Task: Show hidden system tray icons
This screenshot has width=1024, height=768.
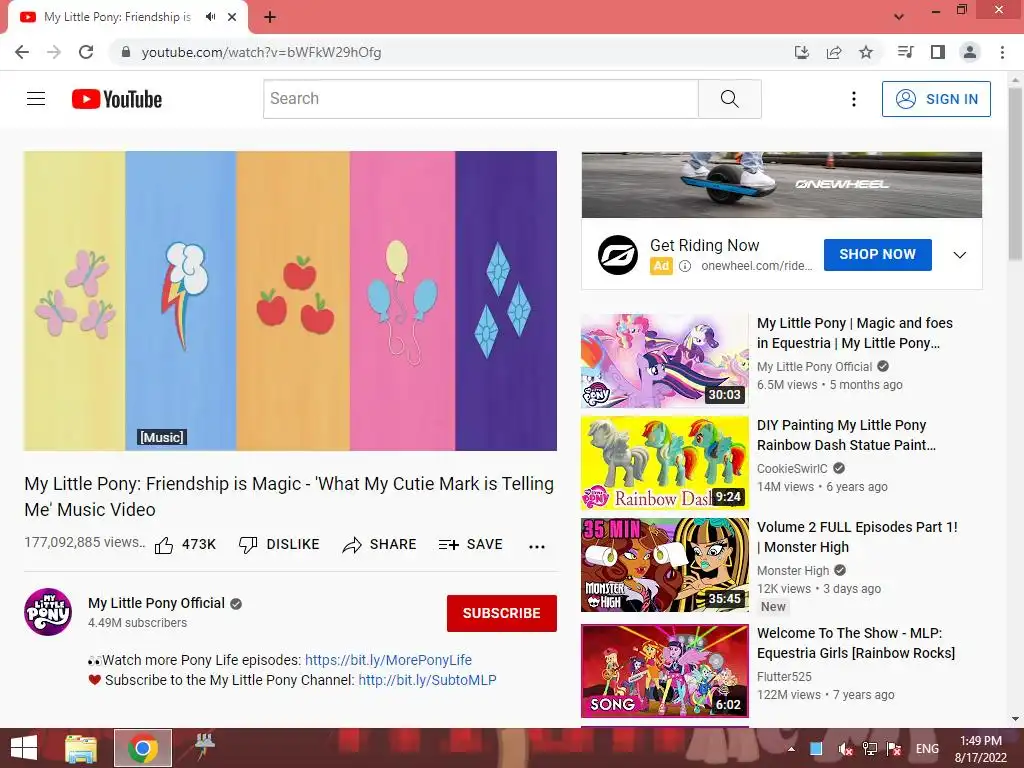Action: [792, 748]
